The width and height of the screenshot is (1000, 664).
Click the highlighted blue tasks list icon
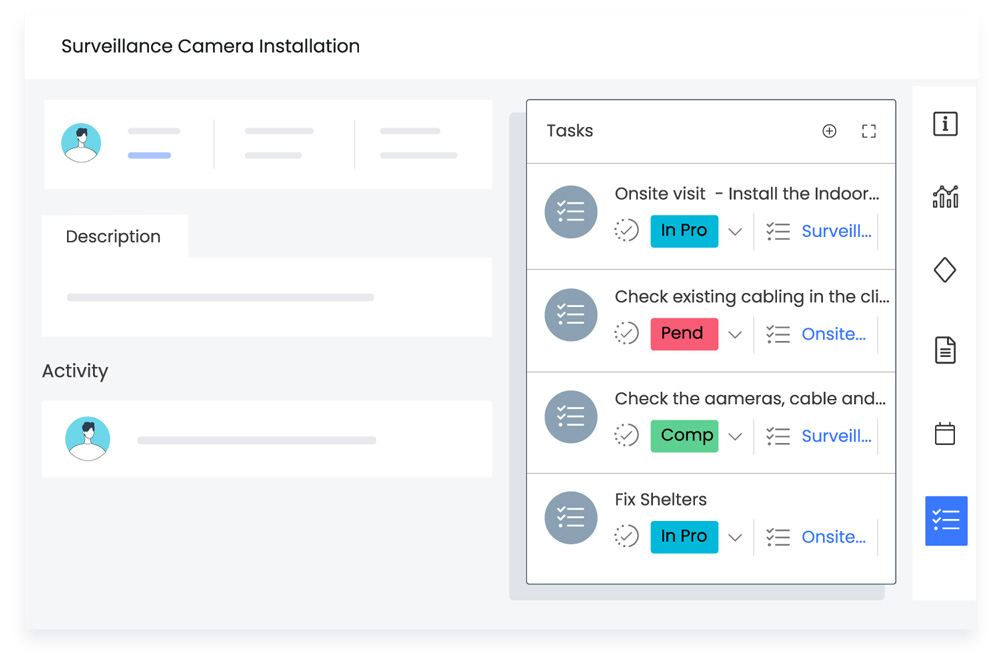(x=945, y=521)
